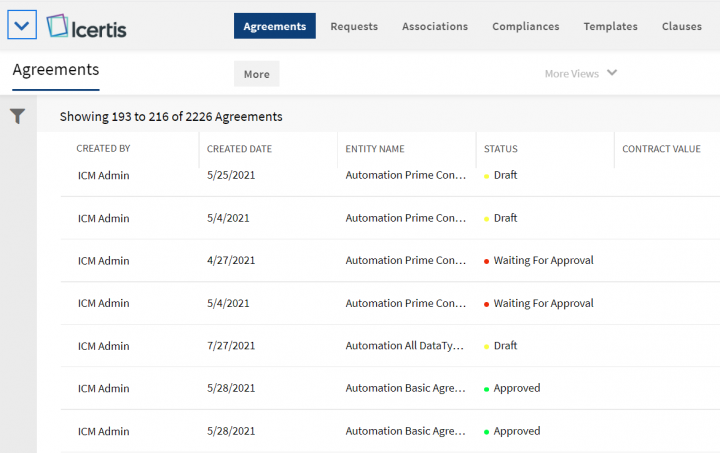
Task: Click the Contract Value column header
Action: click(x=661, y=149)
